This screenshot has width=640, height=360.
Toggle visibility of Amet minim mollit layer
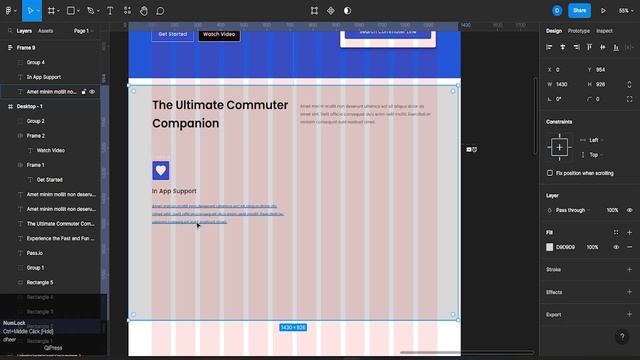92,92
